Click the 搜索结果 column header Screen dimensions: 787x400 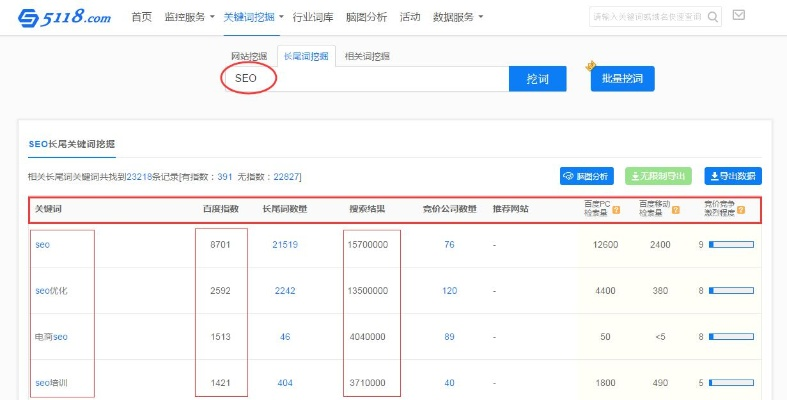tap(367, 209)
